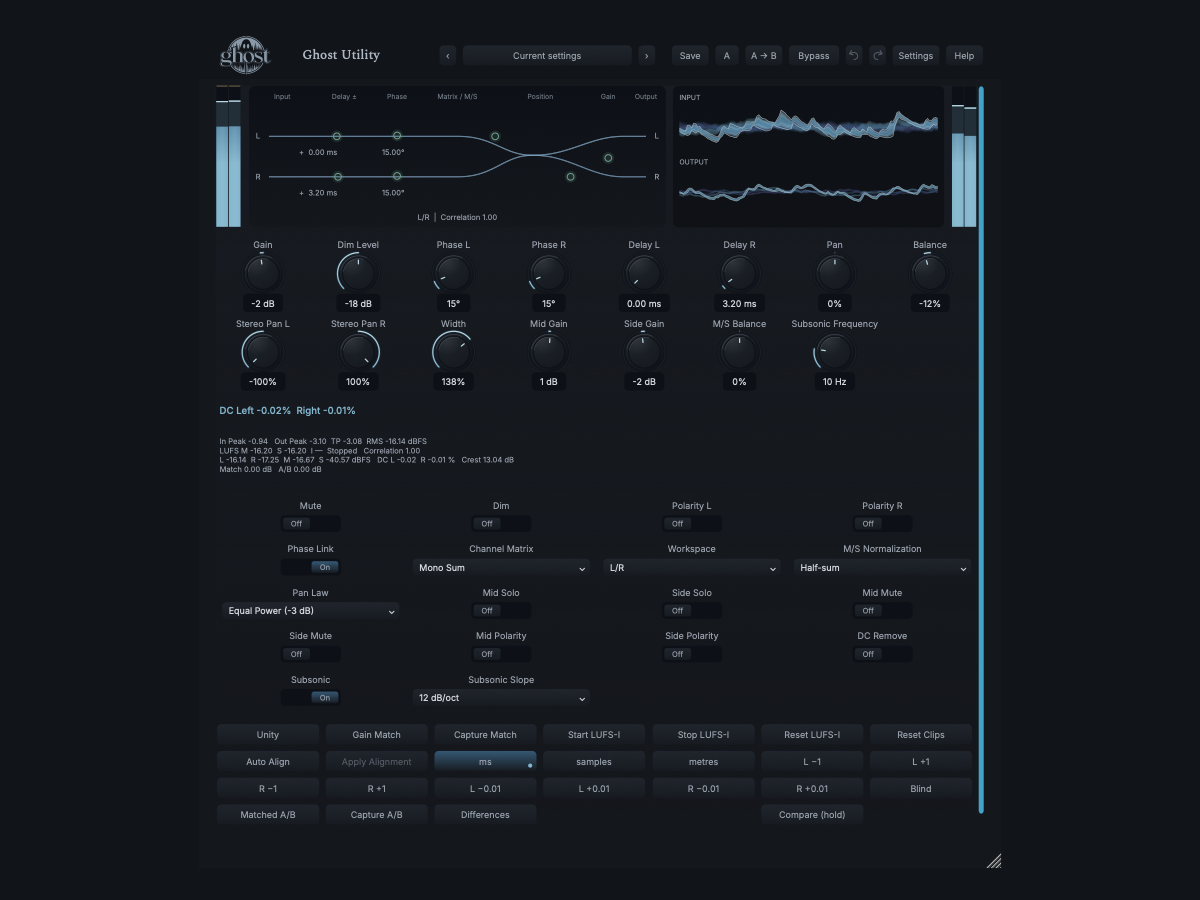Click the vertical scrollbar on right edge
Image resolution: width=1200 pixels, height=900 pixels.
[981, 449]
